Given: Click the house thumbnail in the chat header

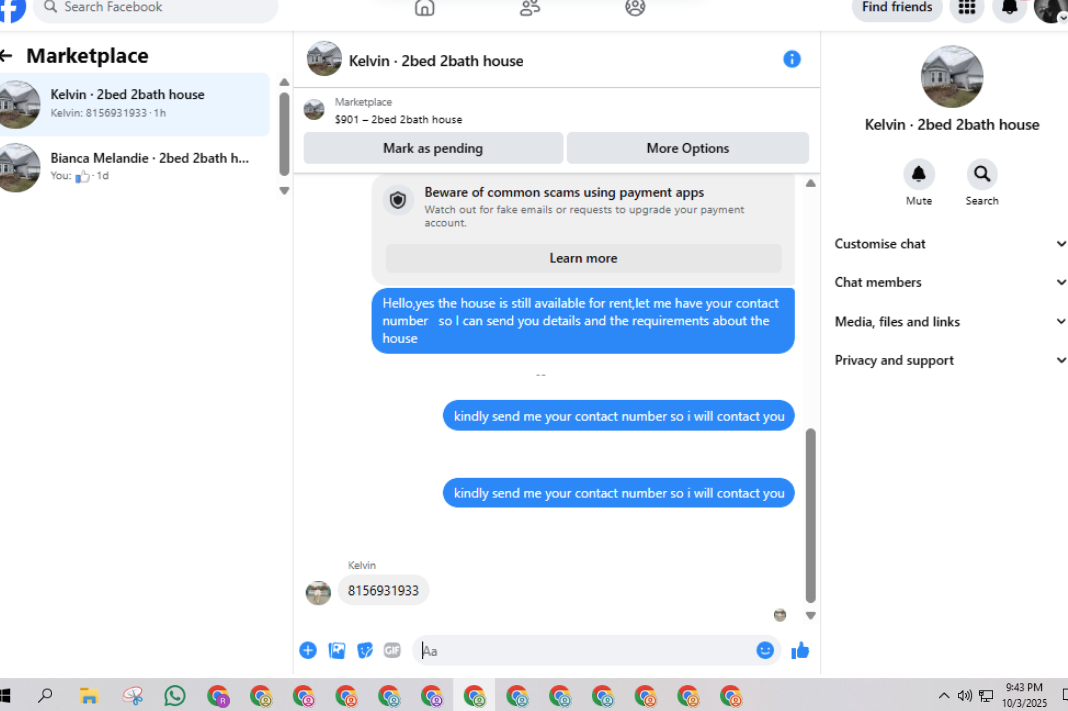Looking at the screenshot, I should coord(324,59).
